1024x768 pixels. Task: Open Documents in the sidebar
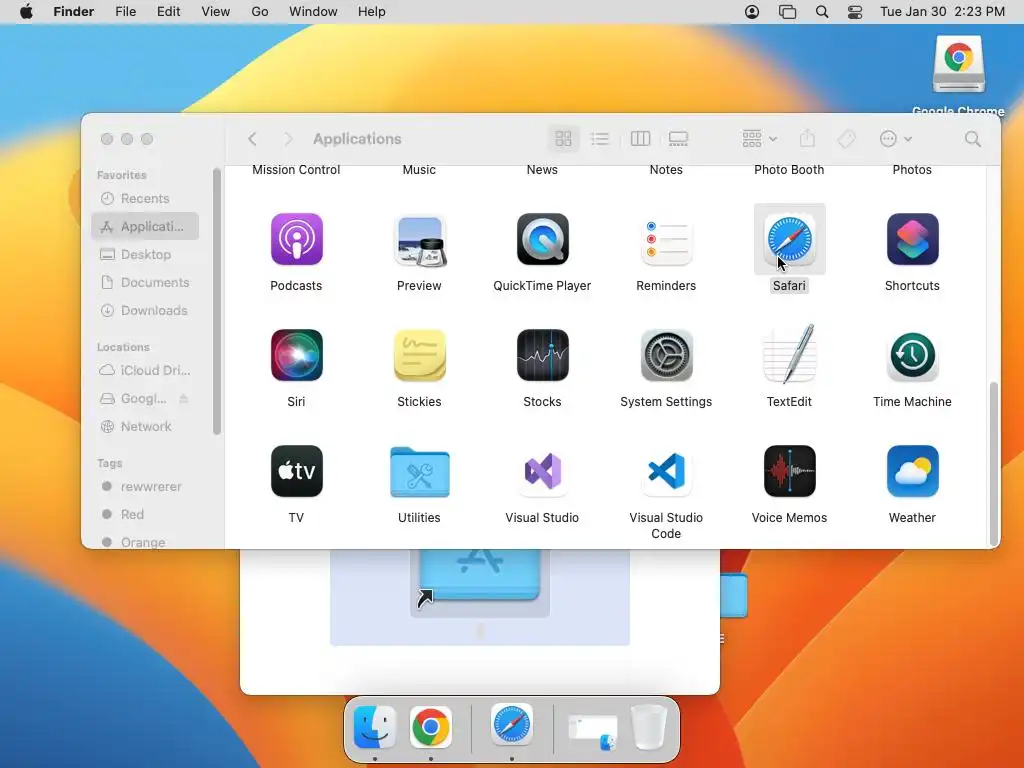click(x=145, y=283)
